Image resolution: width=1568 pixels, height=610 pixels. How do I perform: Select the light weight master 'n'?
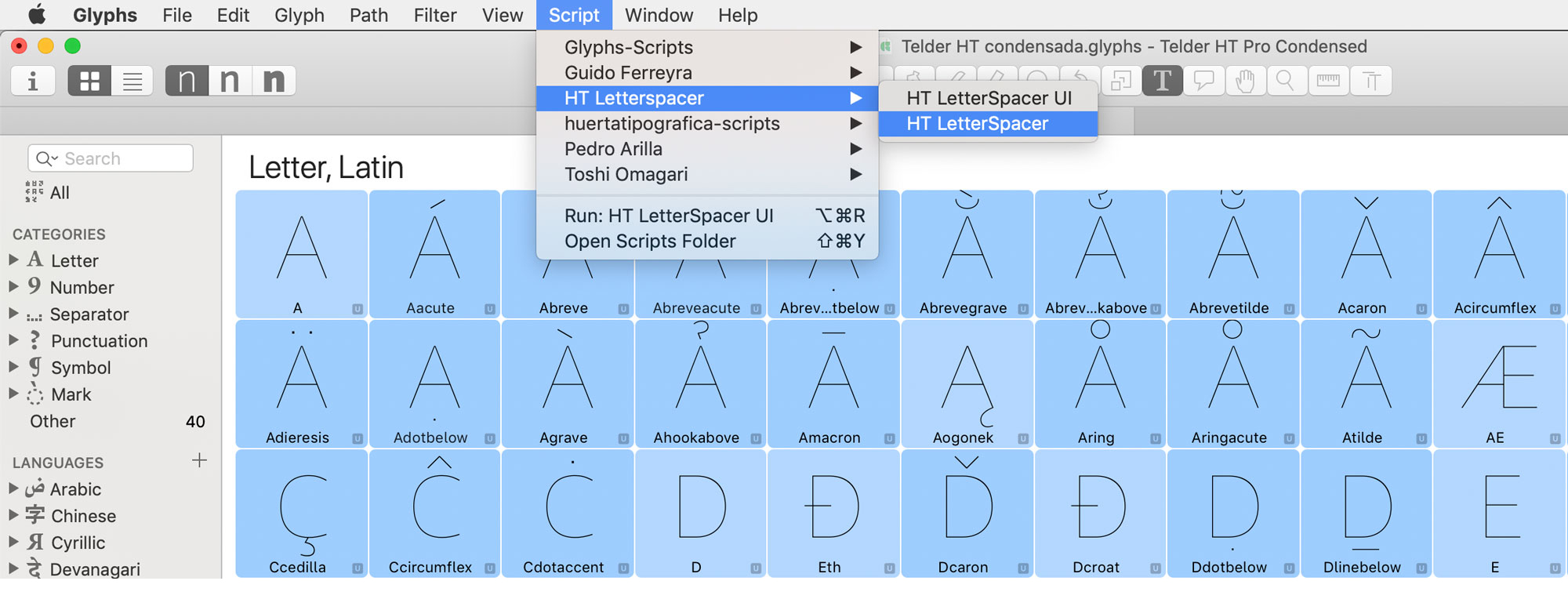tap(187, 81)
